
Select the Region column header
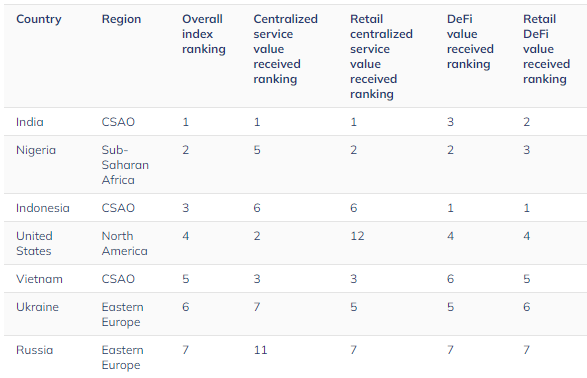tap(121, 19)
